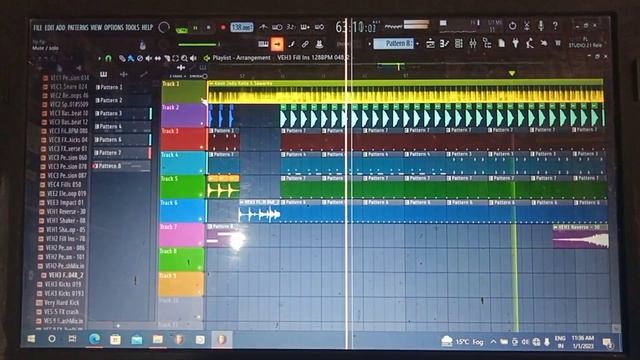Image resolution: width=640 pixels, height=360 pixels.
Task: Select the playlist select tool
Action: pos(176,58)
